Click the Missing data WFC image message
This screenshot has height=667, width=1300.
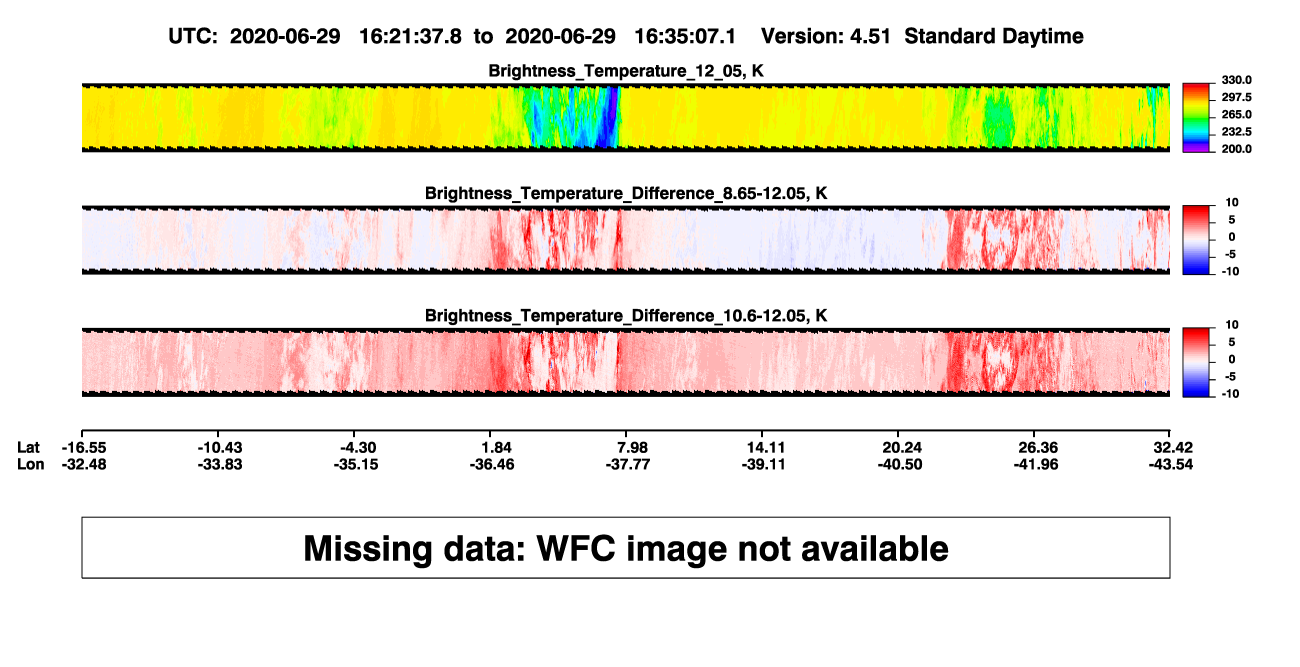(x=626, y=548)
